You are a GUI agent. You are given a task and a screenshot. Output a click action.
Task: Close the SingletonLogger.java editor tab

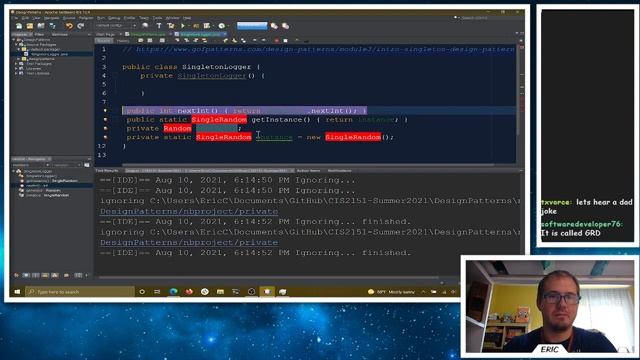pyautogui.click(x=224, y=34)
